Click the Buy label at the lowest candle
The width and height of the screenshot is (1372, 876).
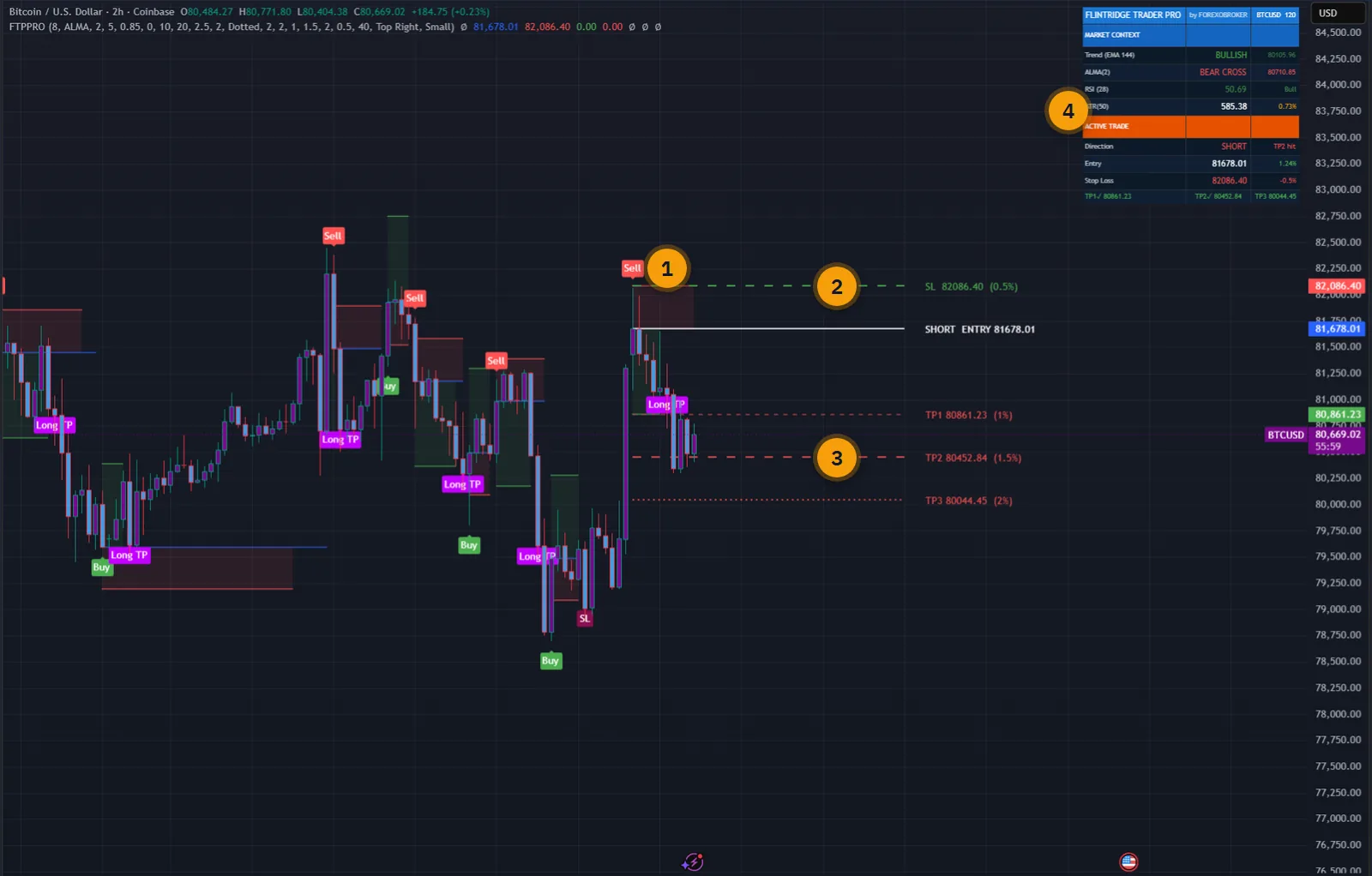(551, 661)
